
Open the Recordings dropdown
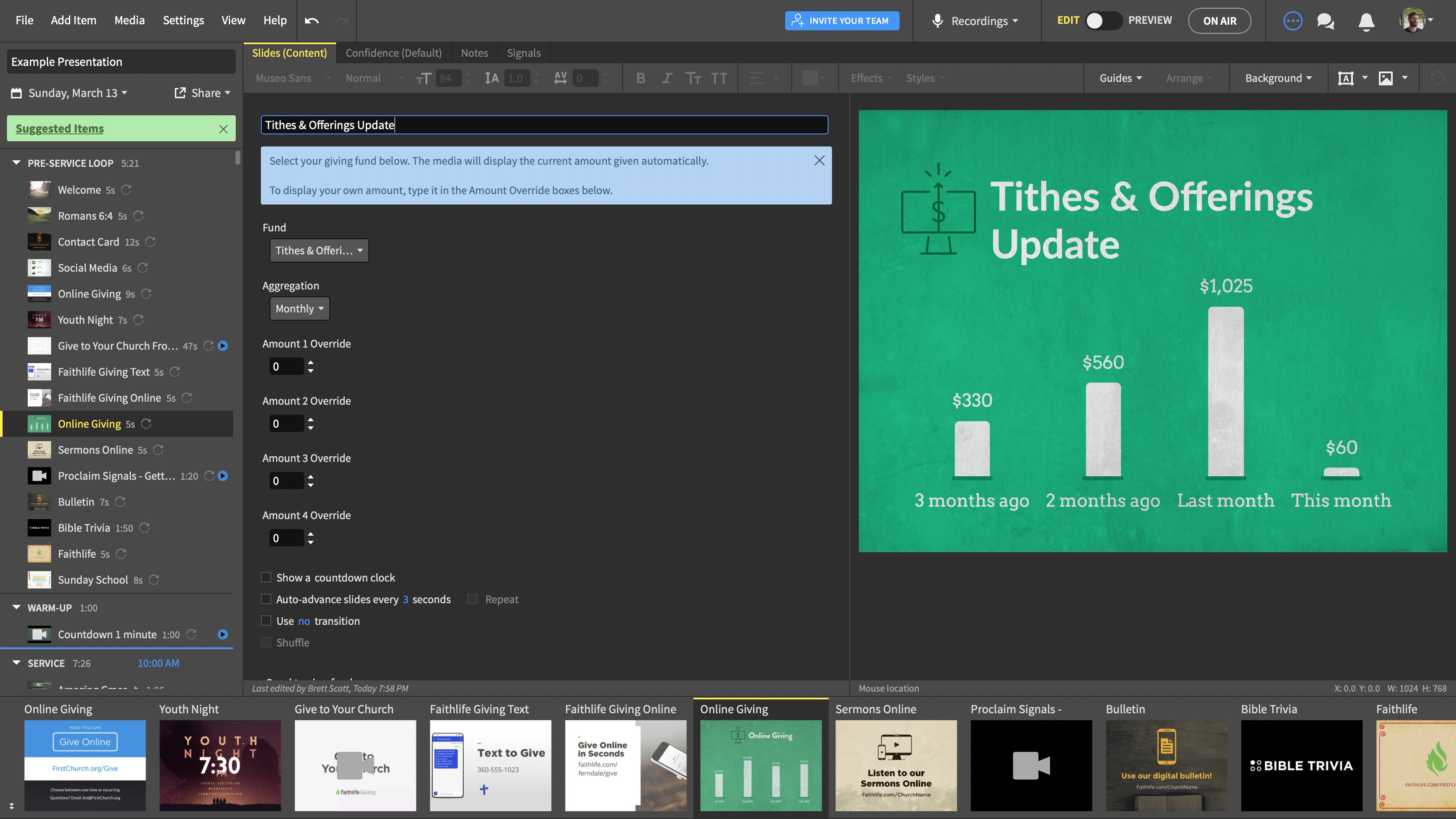click(985, 21)
